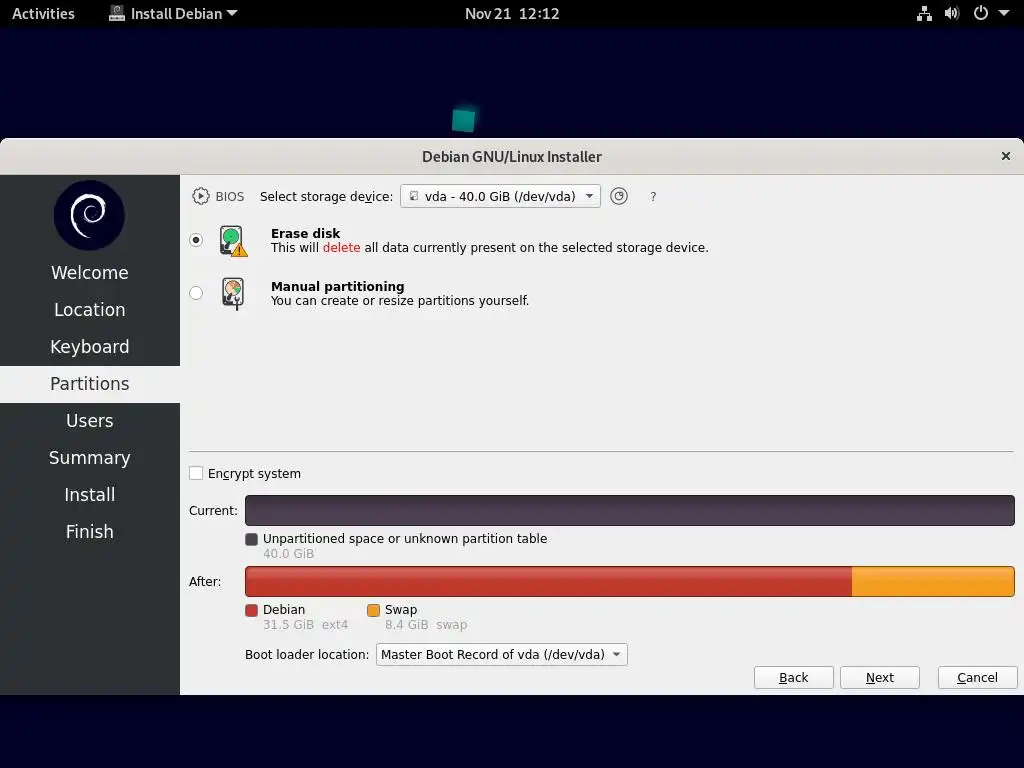Click the 'Select storage device:' label
The width and height of the screenshot is (1024, 768).
tap(327, 197)
